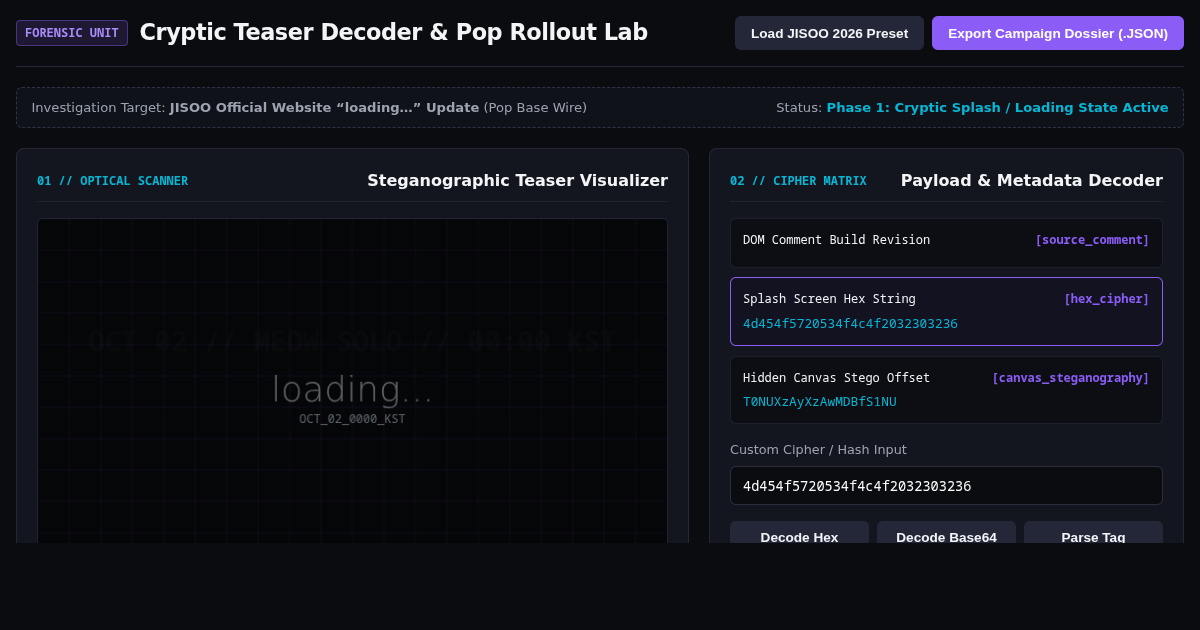This screenshot has height=630, width=1200.
Task: Click the 01 // OPTICAL SCANNER label
Action: point(112,181)
